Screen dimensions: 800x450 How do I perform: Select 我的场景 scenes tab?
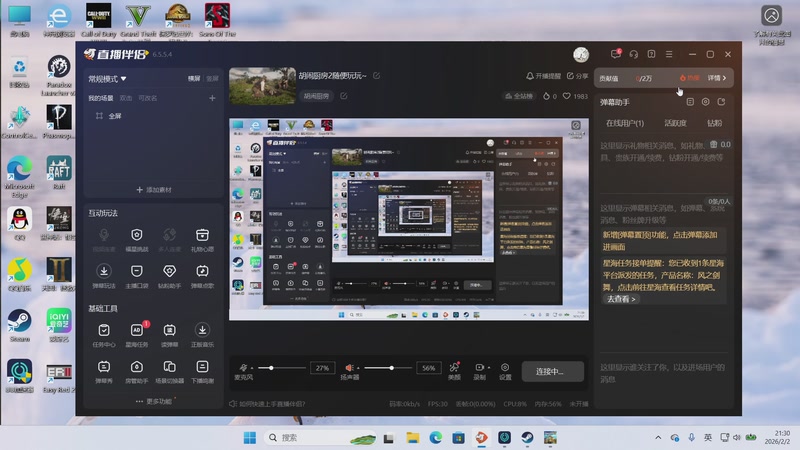(101, 98)
